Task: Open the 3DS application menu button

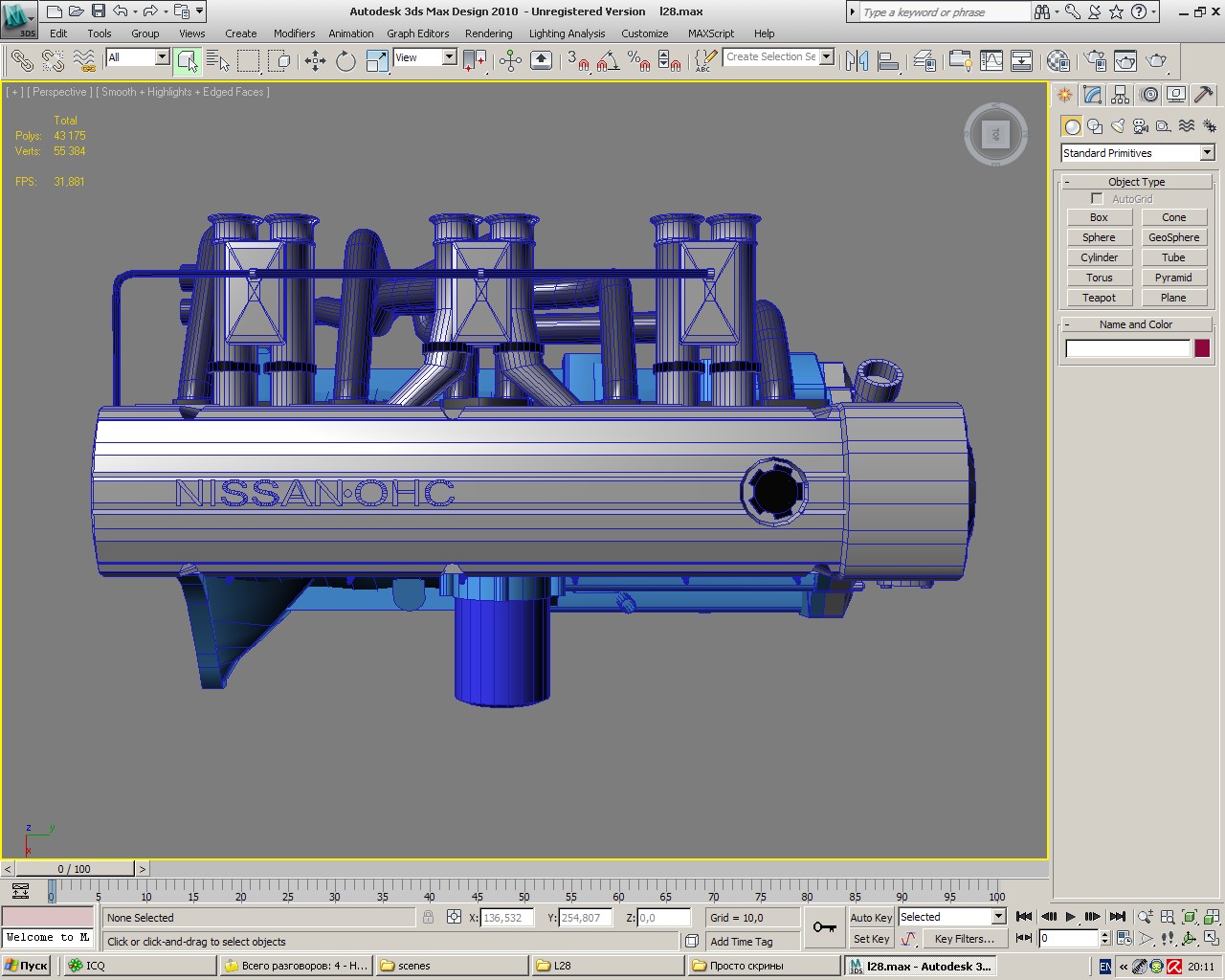Action: tap(19, 19)
